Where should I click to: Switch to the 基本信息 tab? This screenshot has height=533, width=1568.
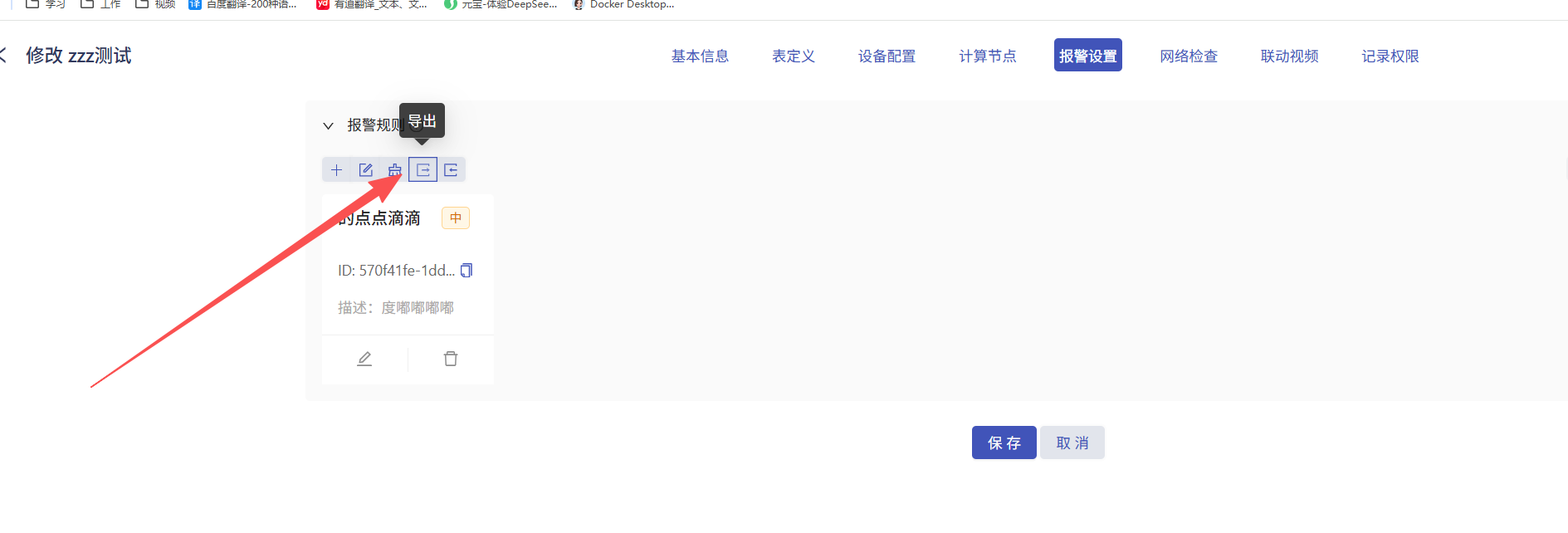[700, 56]
